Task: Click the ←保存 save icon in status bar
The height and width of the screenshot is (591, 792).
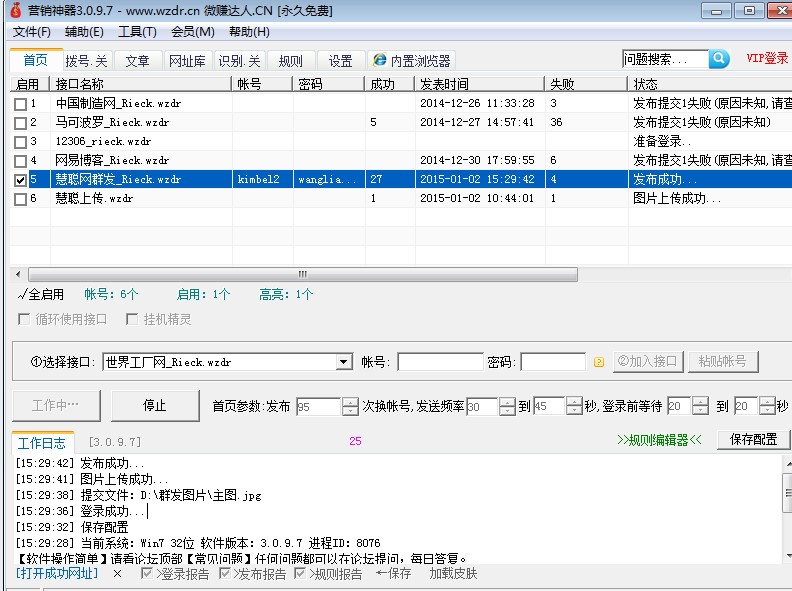Action: (393, 574)
